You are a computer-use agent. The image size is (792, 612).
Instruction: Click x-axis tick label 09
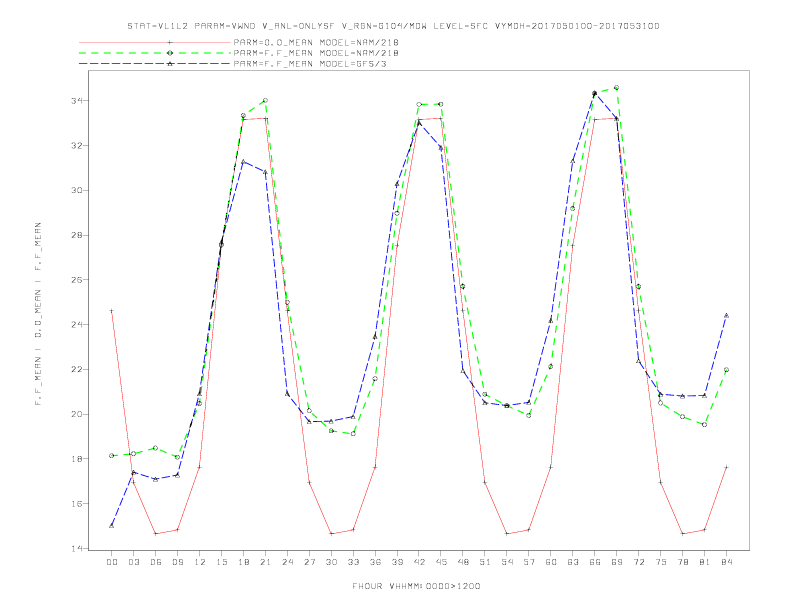point(177,562)
